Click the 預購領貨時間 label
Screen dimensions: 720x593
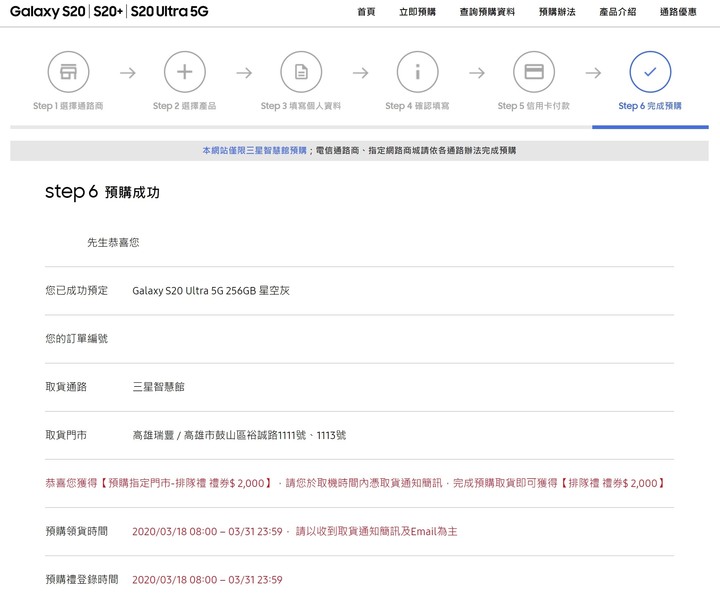[76, 531]
